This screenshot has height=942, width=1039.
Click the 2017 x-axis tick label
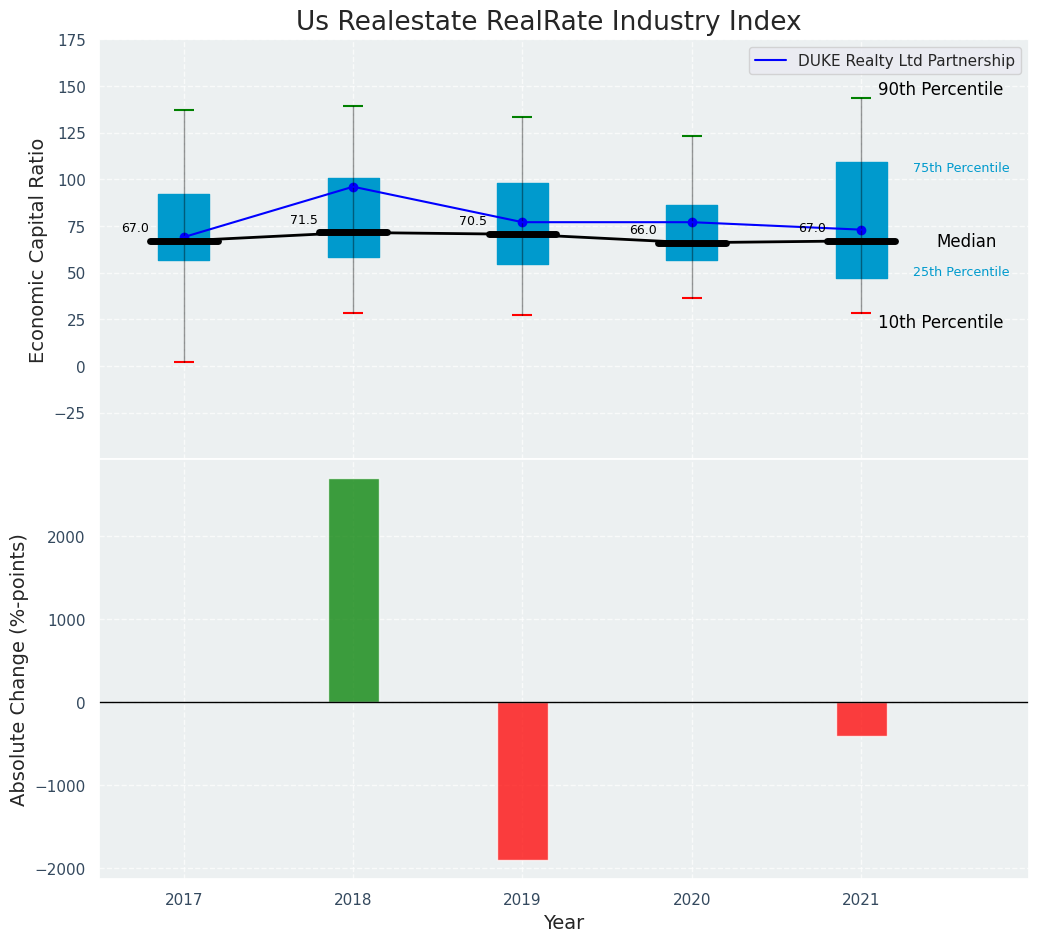point(184,900)
